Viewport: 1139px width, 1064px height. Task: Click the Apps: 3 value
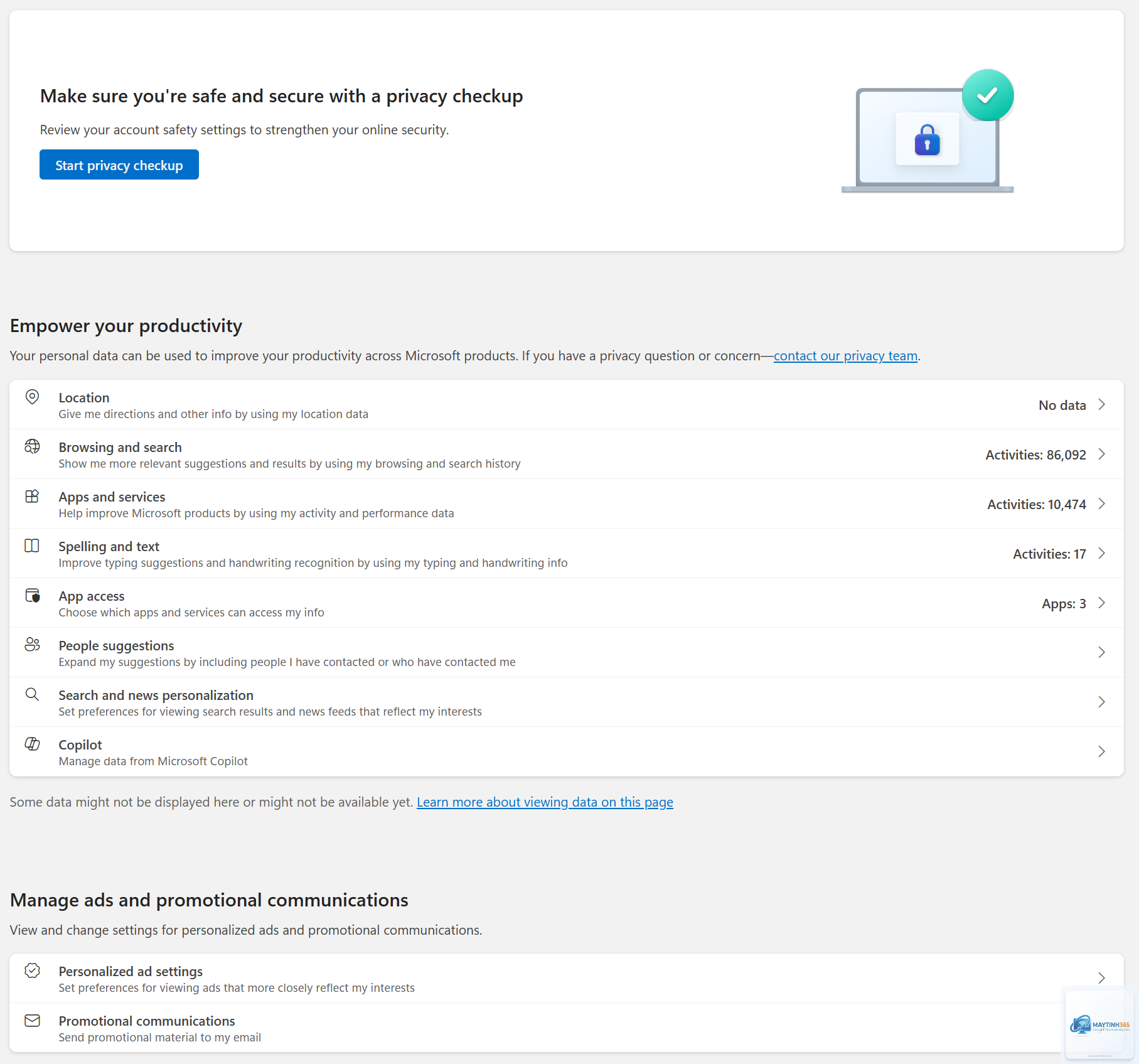coord(1064,603)
